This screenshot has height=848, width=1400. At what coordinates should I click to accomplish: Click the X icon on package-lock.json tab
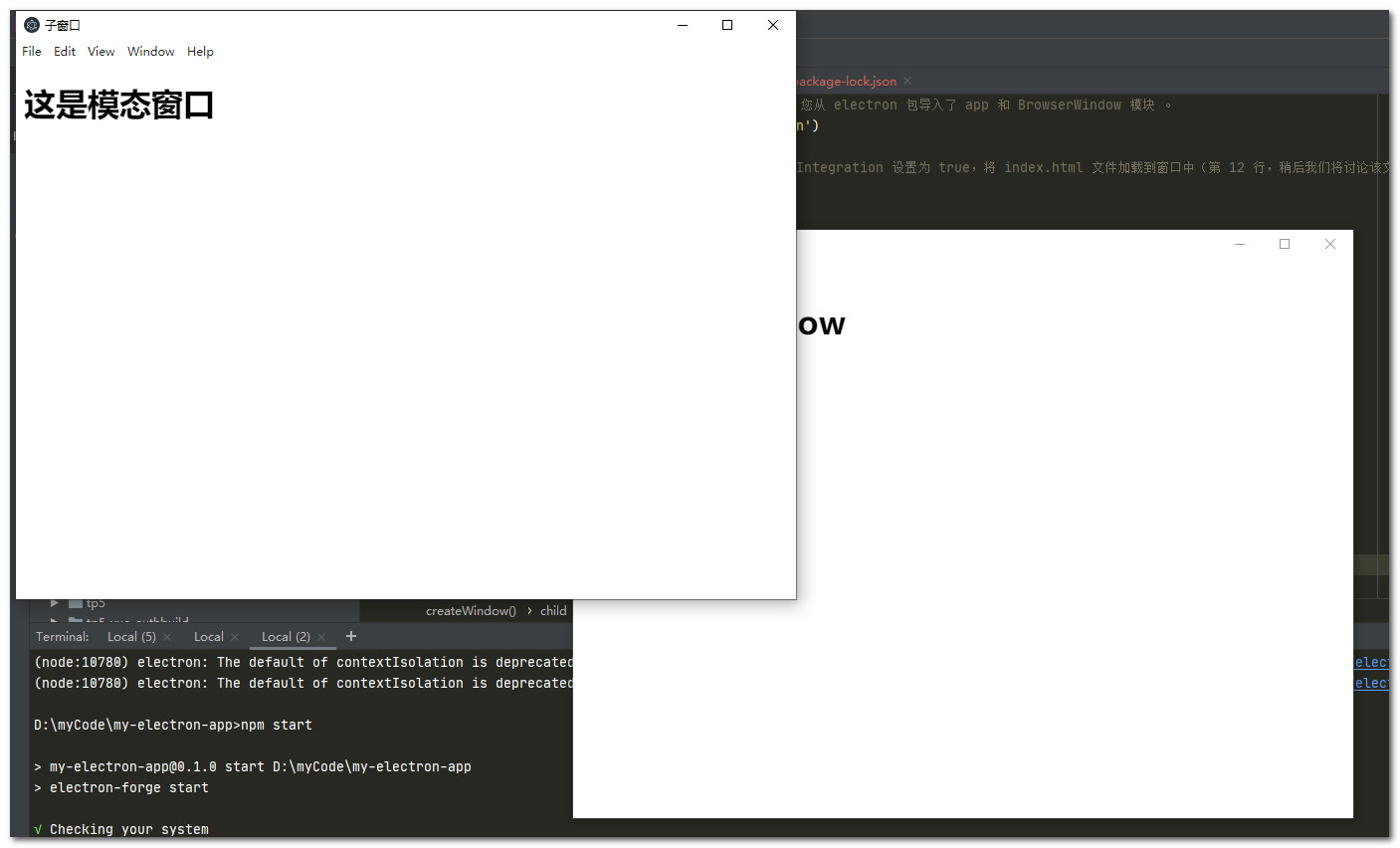906,81
